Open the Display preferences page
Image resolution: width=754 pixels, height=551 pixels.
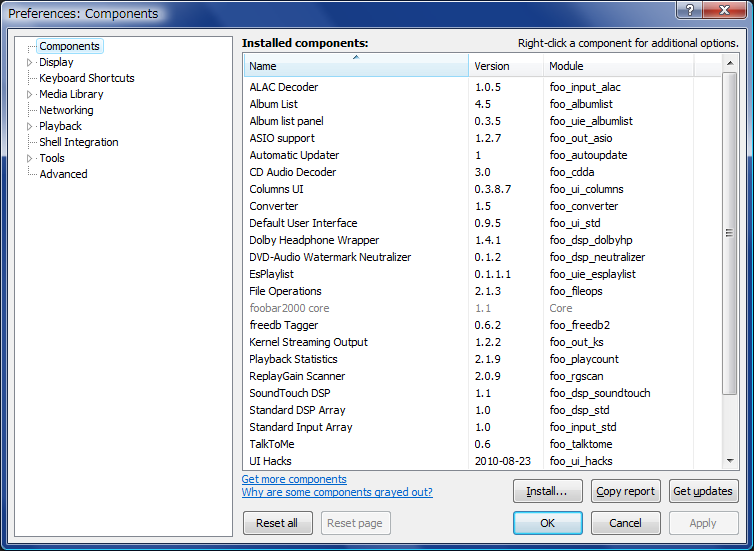click(x=56, y=62)
